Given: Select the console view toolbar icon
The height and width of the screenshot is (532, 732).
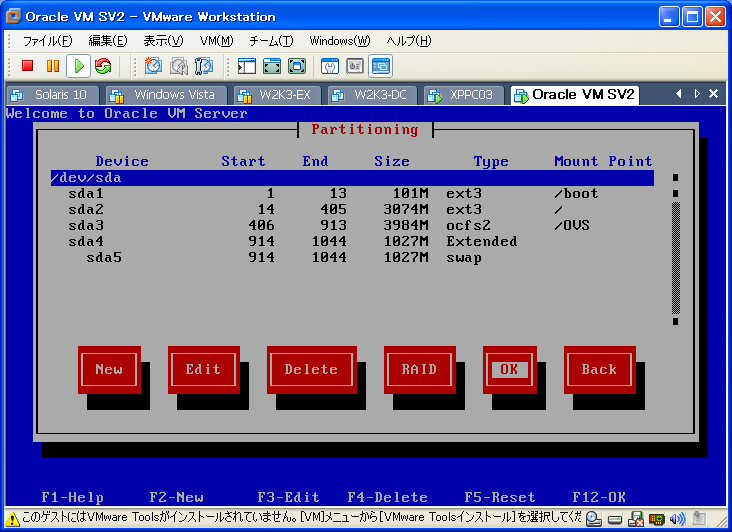Looking at the screenshot, I should [381, 66].
